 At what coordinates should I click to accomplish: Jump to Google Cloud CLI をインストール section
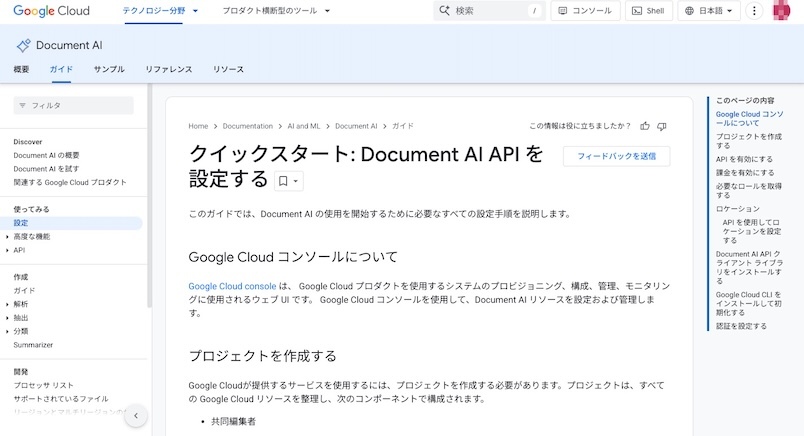[749, 304]
